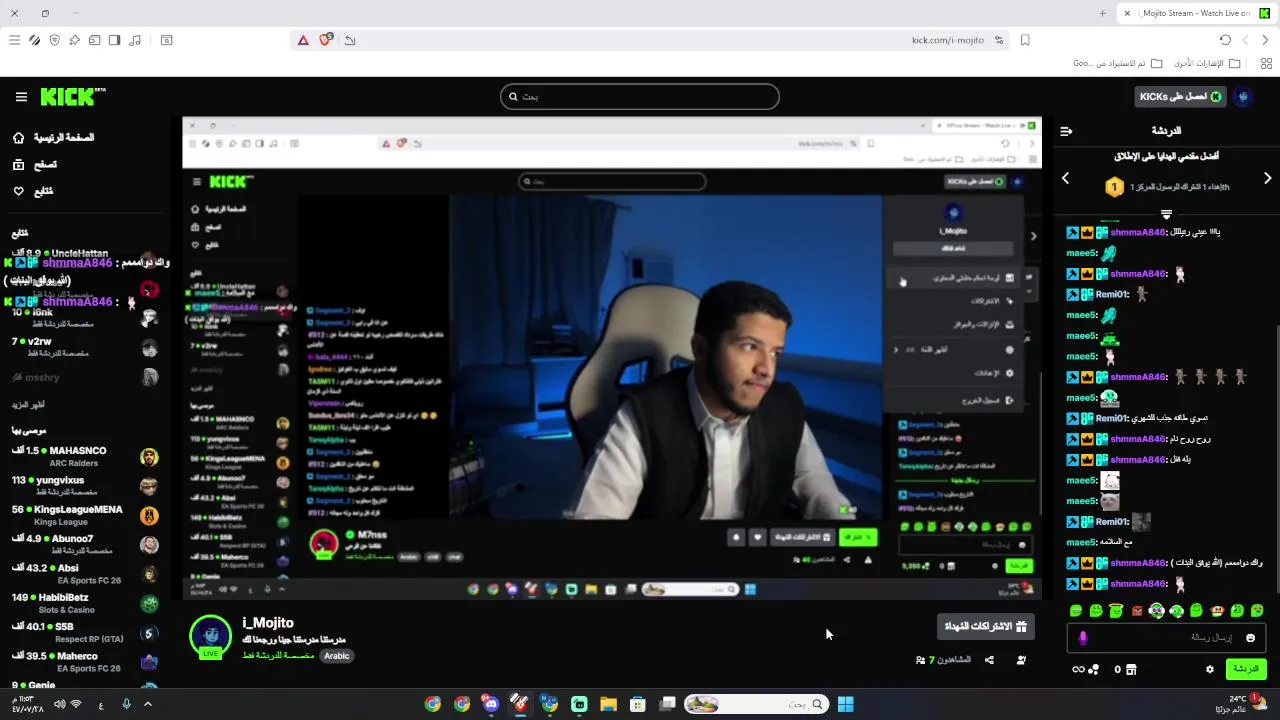Open the emoji picker in chat
Screen dimensions: 1280x720
(x=1250, y=638)
